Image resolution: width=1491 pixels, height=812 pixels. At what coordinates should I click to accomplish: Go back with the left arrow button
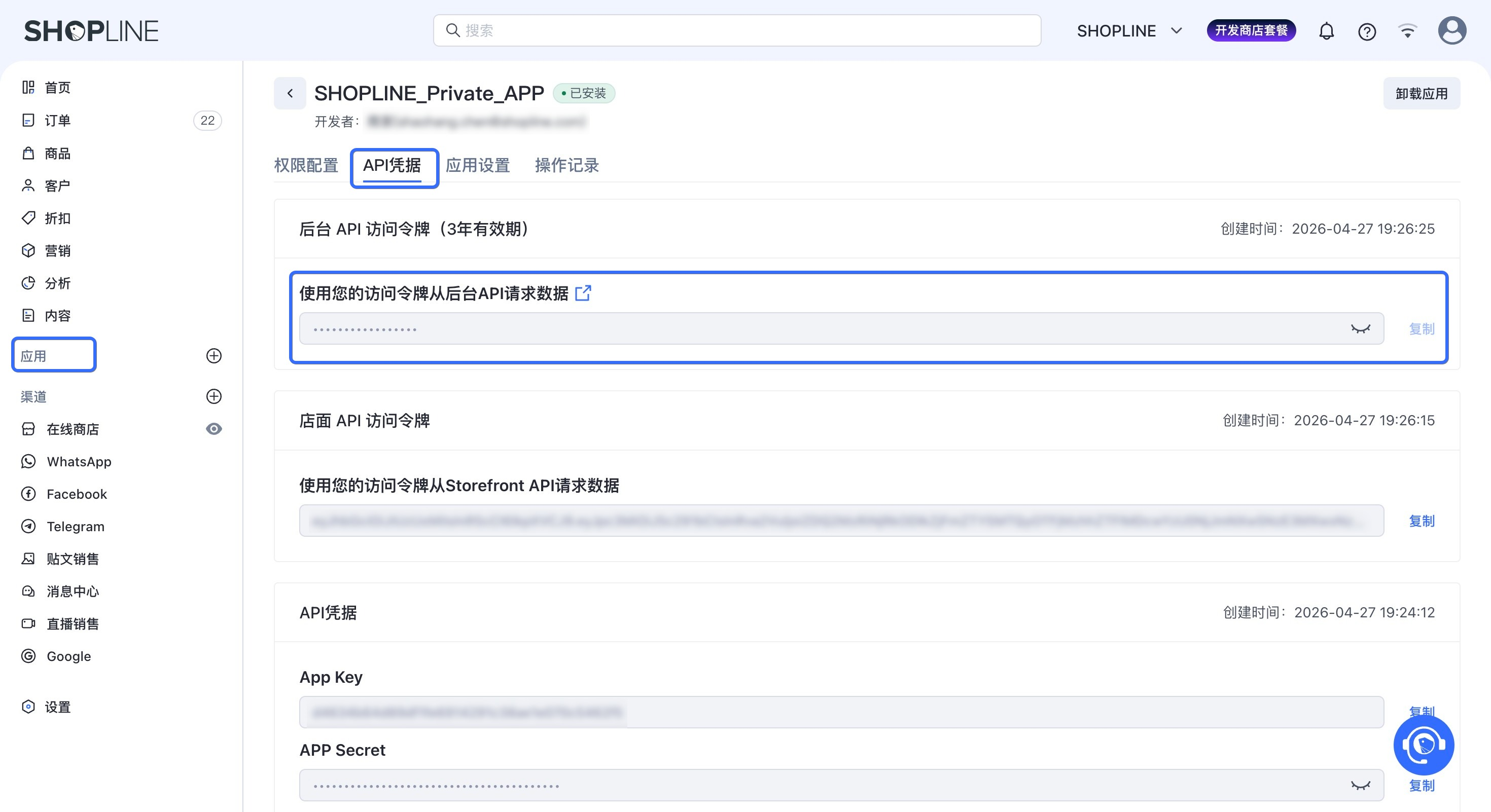click(290, 93)
